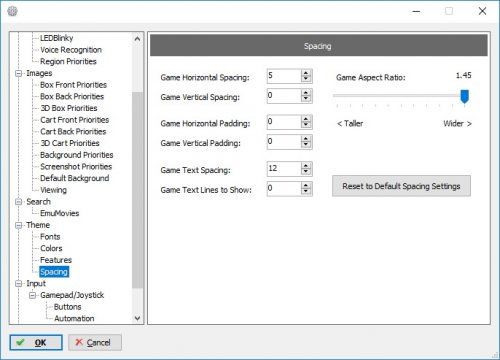Focus the Game Text Lines to Show field
Image resolution: width=500 pixels, height=360 pixels.
point(284,188)
